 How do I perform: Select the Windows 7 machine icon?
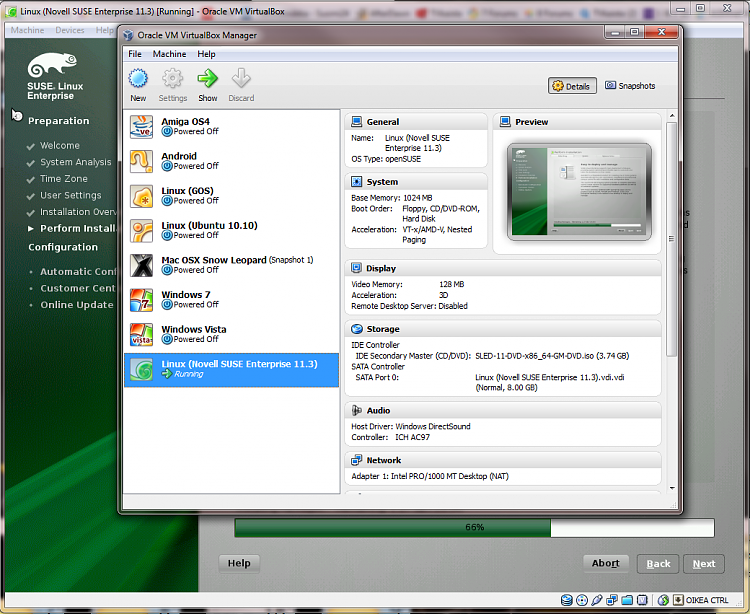click(142, 300)
